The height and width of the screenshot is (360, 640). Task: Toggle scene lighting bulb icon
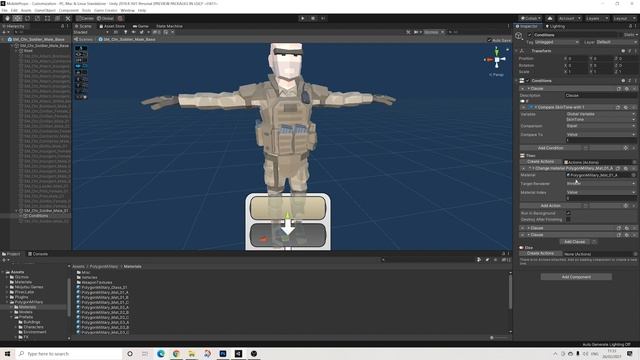pyautogui.click(x=125, y=32)
